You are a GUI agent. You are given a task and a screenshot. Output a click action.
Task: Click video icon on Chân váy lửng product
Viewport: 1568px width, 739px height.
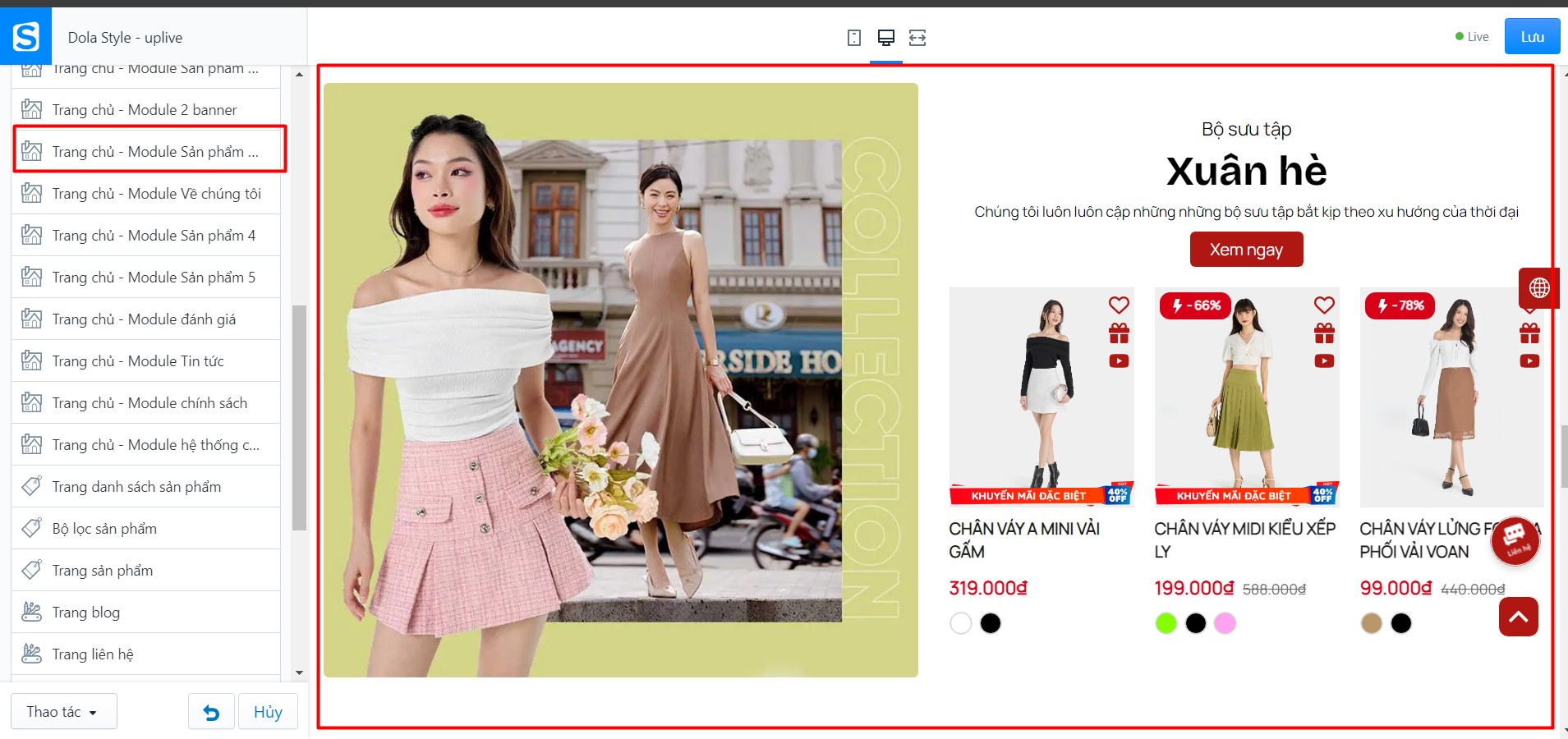[x=1529, y=360]
